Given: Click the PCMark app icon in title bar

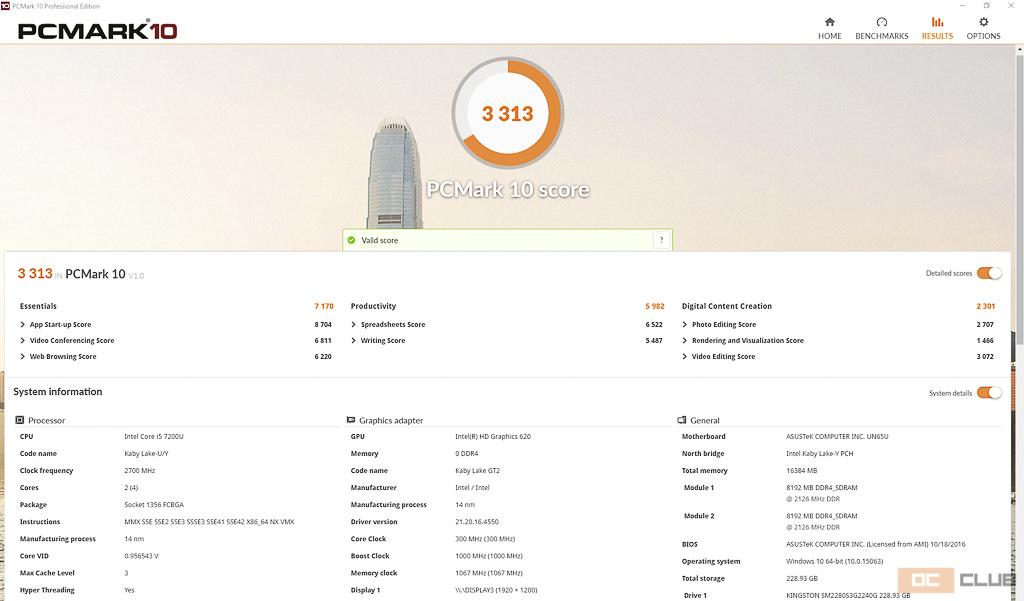Looking at the screenshot, I should click(5, 6).
